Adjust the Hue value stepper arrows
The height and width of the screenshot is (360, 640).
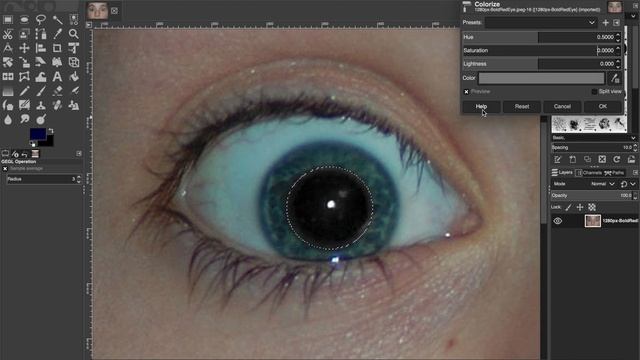(x=618, y=37)
